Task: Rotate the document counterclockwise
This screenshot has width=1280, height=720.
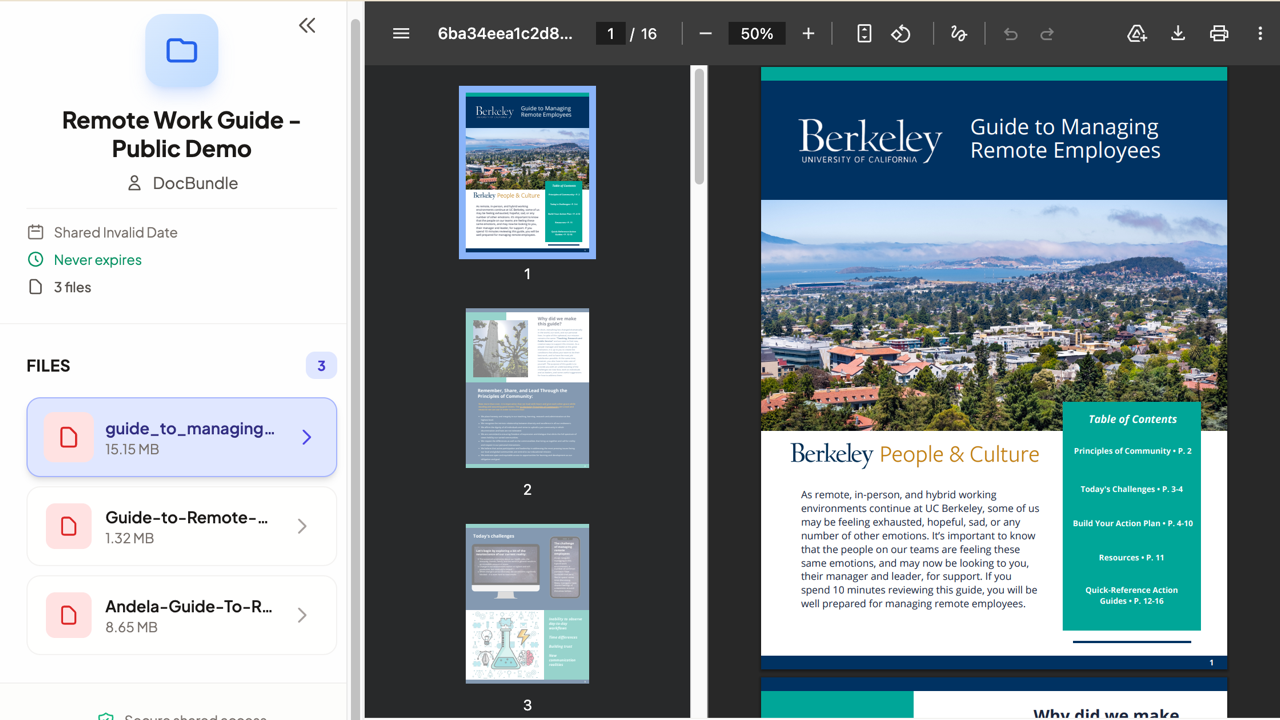Action: [901, 33]
